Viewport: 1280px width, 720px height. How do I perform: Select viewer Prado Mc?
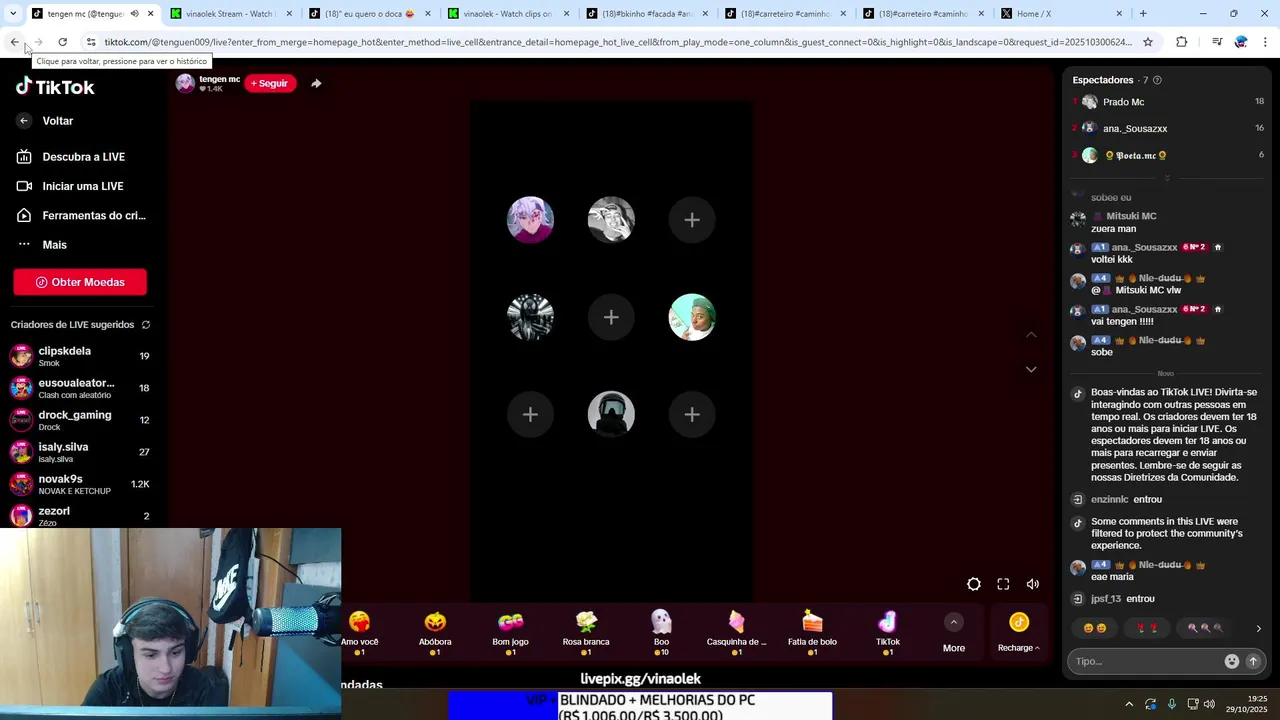click(x=1168, y=102)
